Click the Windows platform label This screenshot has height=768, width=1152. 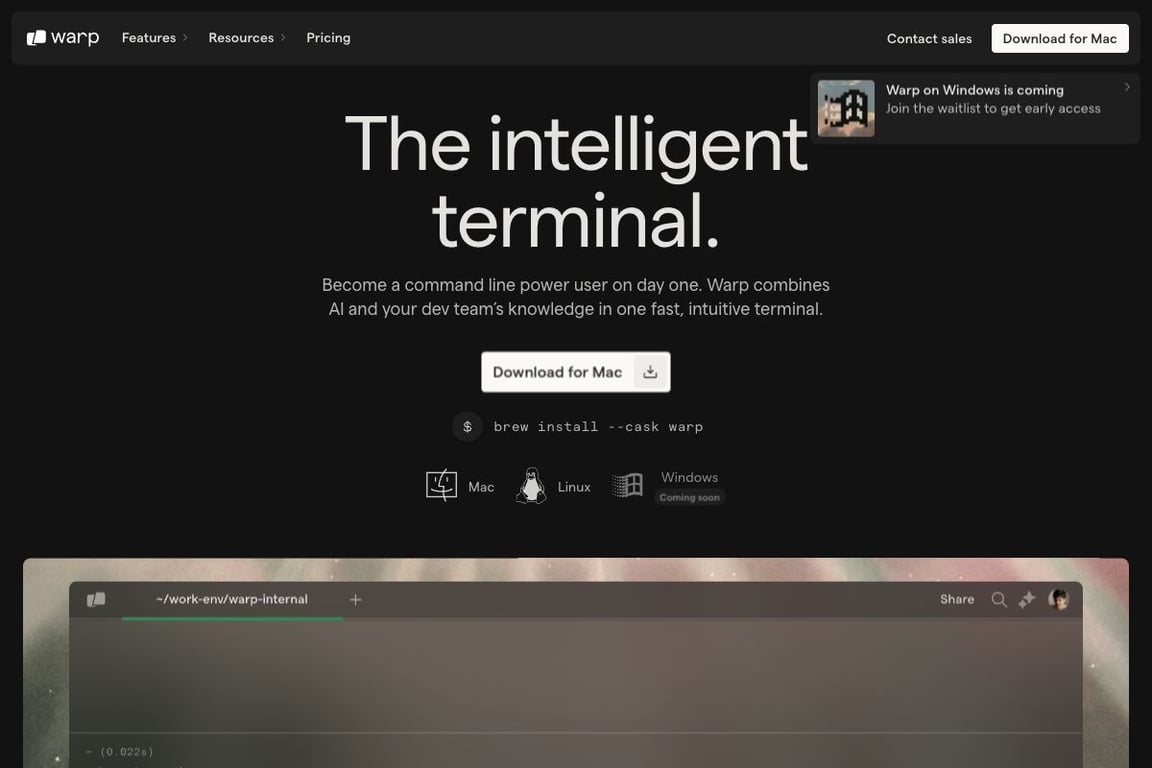tap(689, 477)
